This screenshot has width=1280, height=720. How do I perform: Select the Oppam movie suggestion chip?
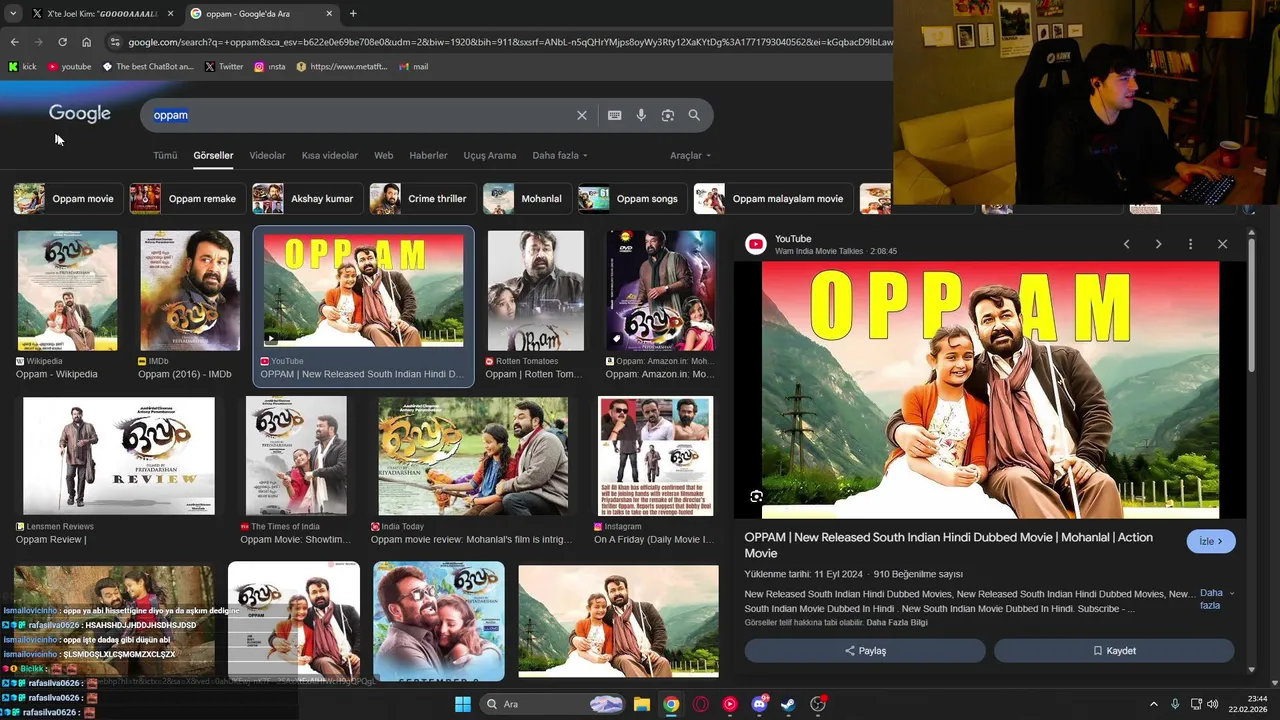(x=68, y=199)
